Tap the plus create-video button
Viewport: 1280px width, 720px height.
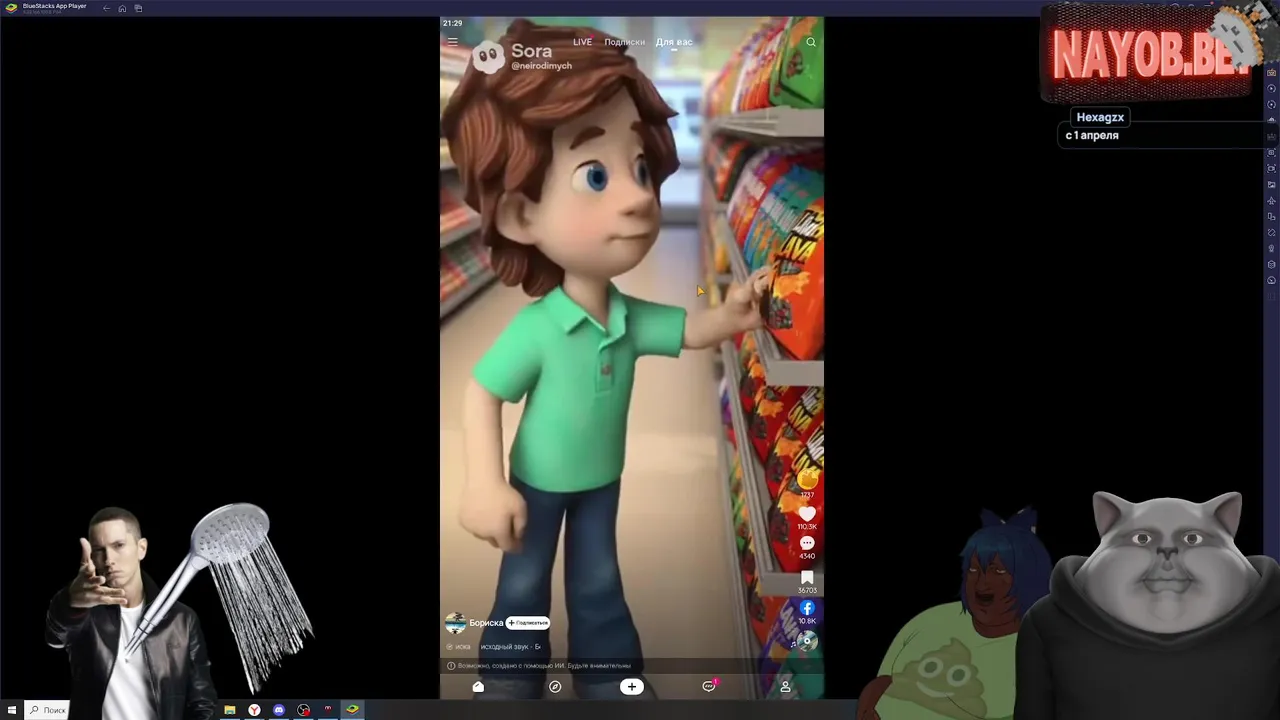(x=631, y=686)
